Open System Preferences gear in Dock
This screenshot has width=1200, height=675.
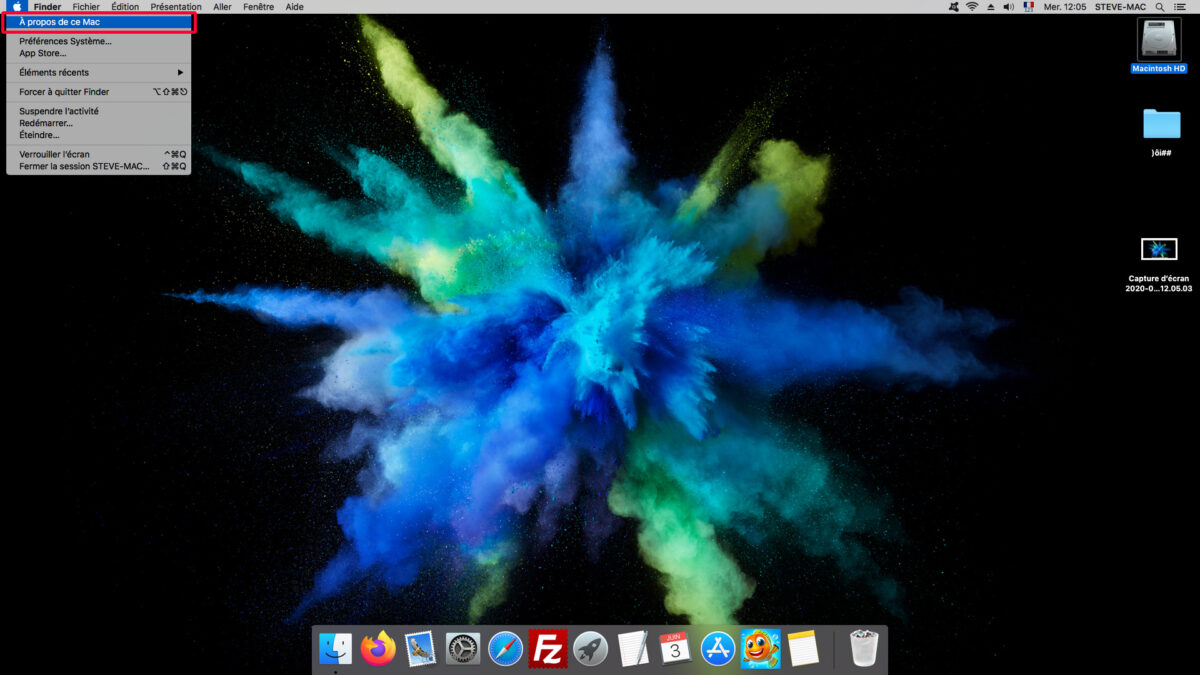click(x=463, y=649)
